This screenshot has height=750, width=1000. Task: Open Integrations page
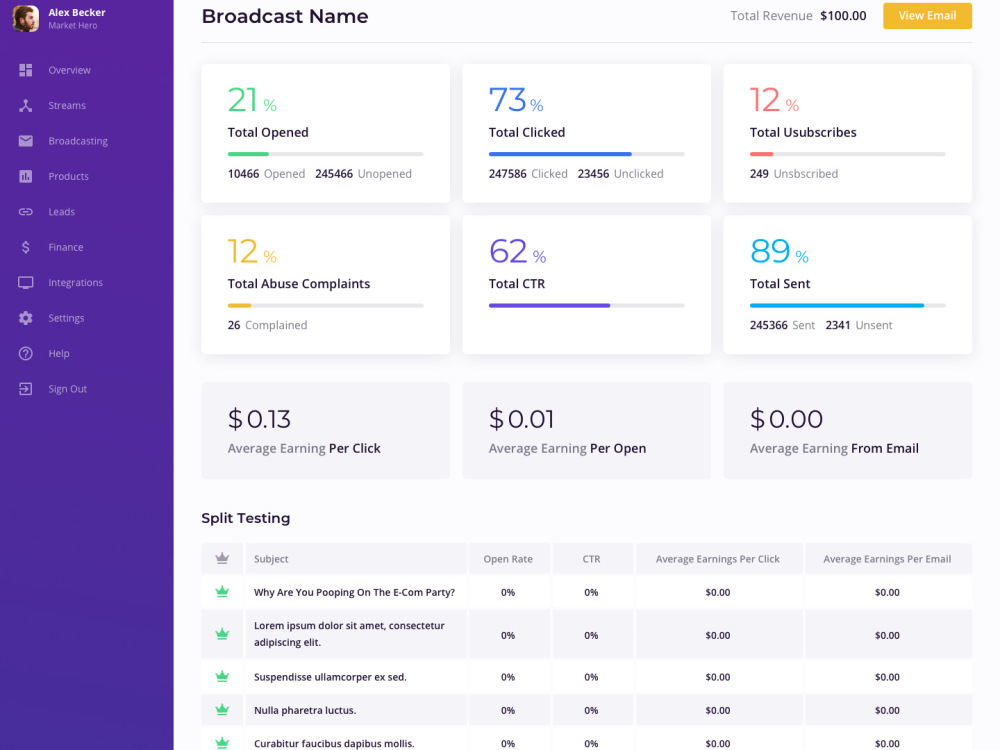75,283
